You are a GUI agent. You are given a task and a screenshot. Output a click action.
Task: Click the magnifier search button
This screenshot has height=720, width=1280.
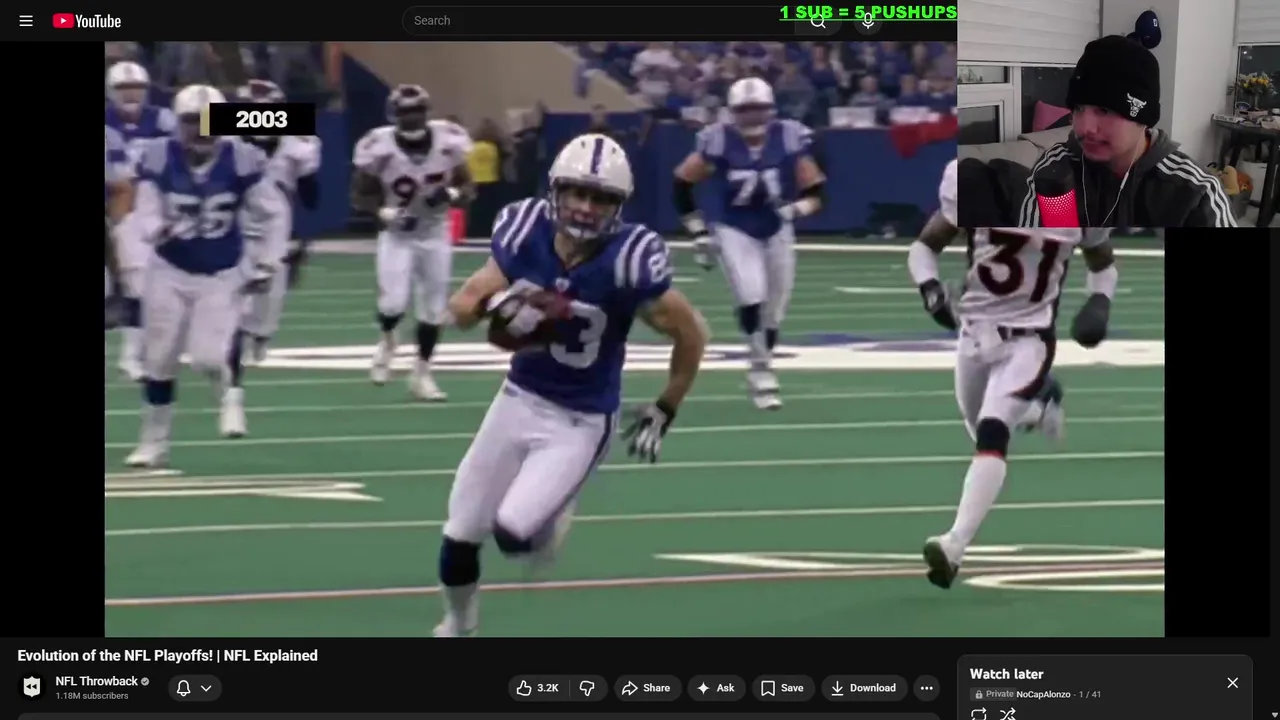818,20
